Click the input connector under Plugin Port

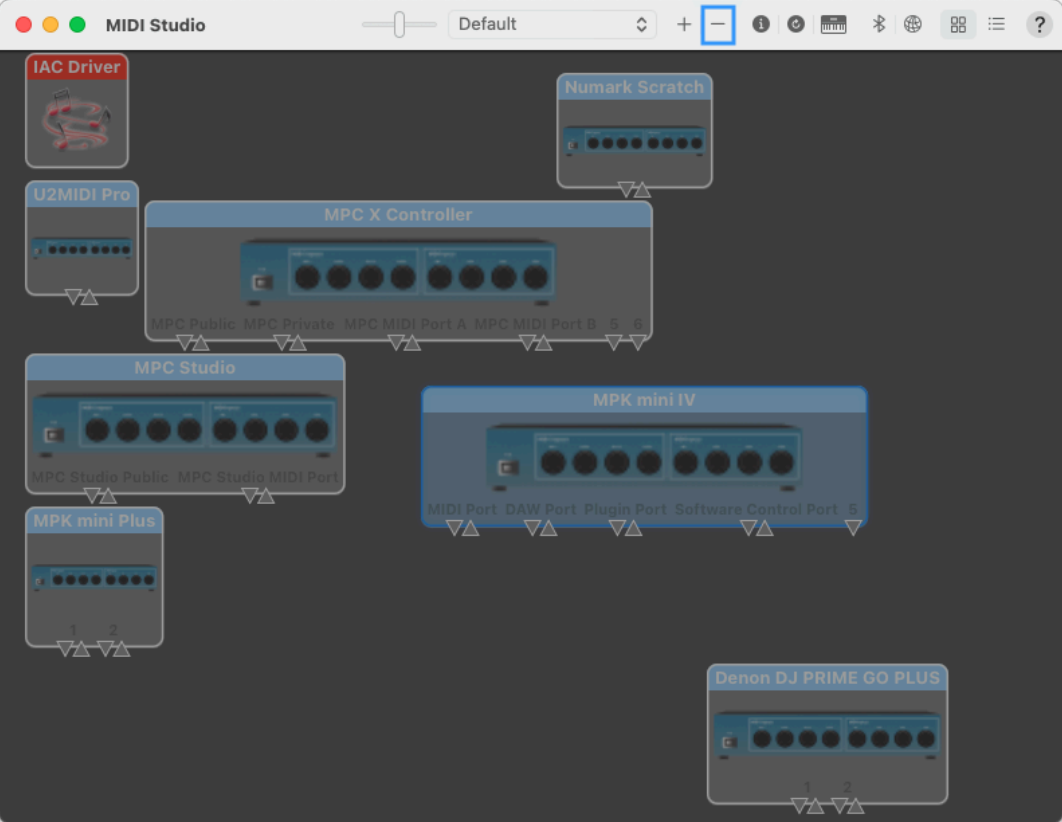(633, 528)
